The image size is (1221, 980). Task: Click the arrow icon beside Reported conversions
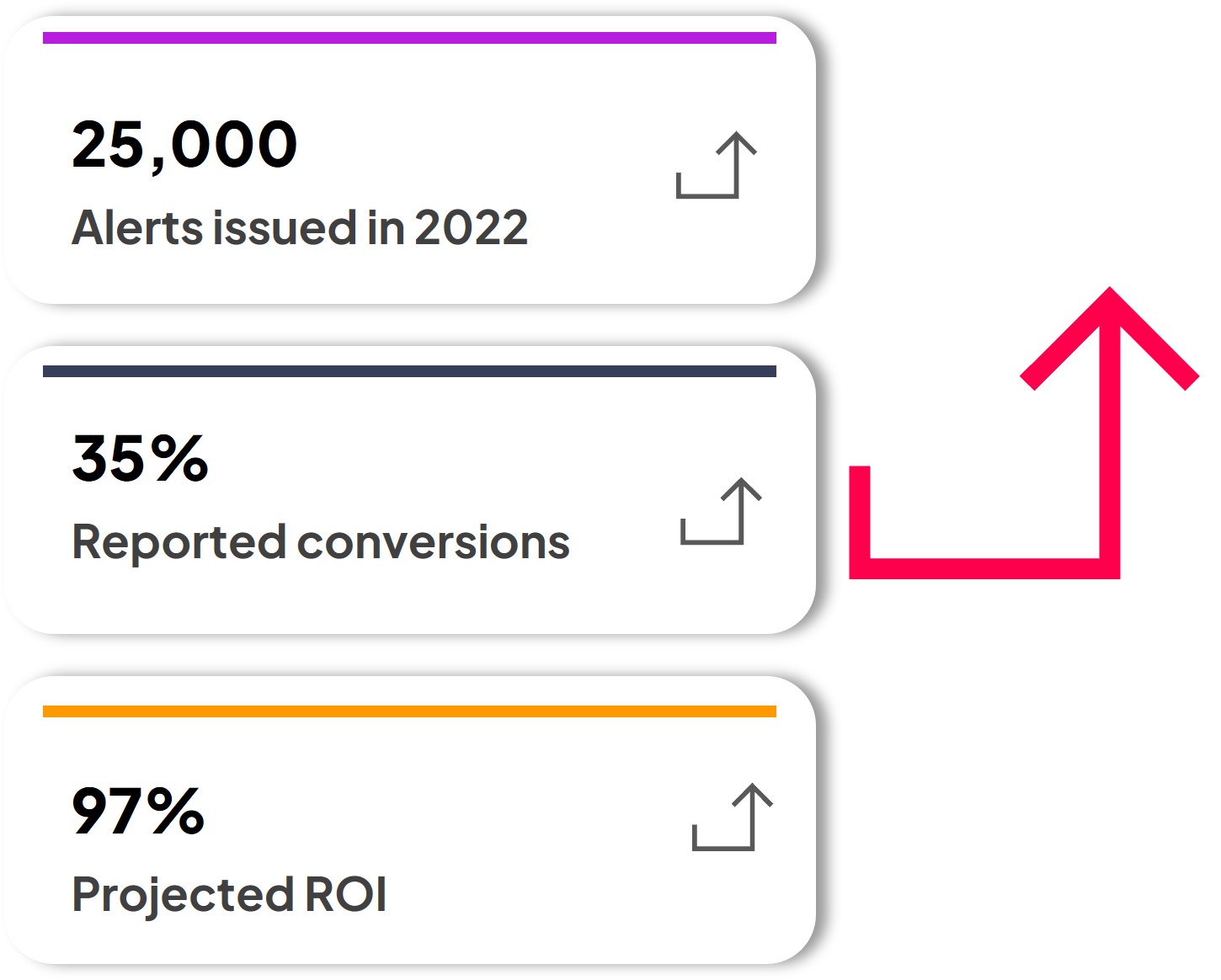tap(722, 511)
